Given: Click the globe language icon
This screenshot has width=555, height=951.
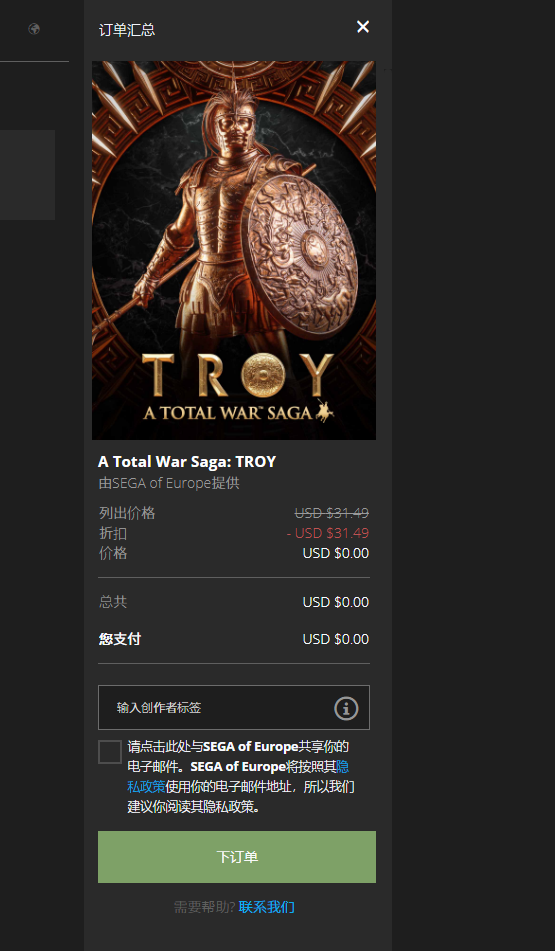Looking at the screenshot, I should (34, 29).
